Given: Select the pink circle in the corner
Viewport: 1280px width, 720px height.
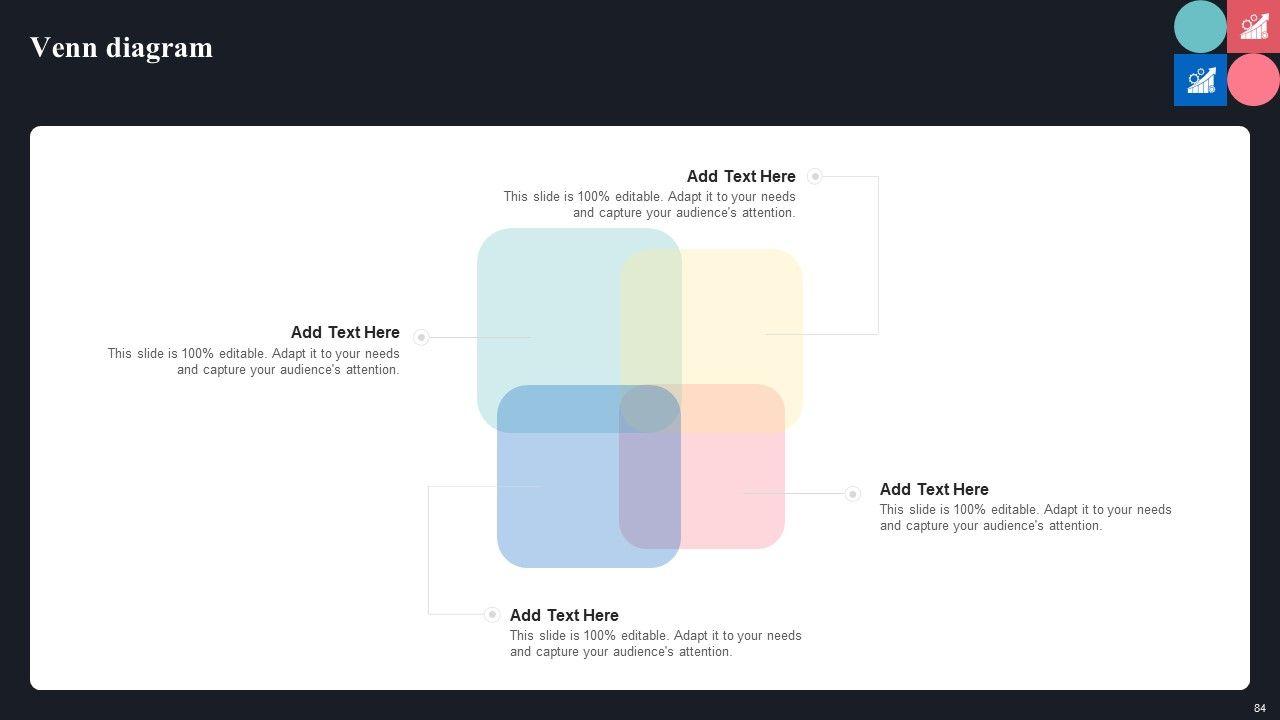Looking at the screenshot, I should coord(1254,80).
